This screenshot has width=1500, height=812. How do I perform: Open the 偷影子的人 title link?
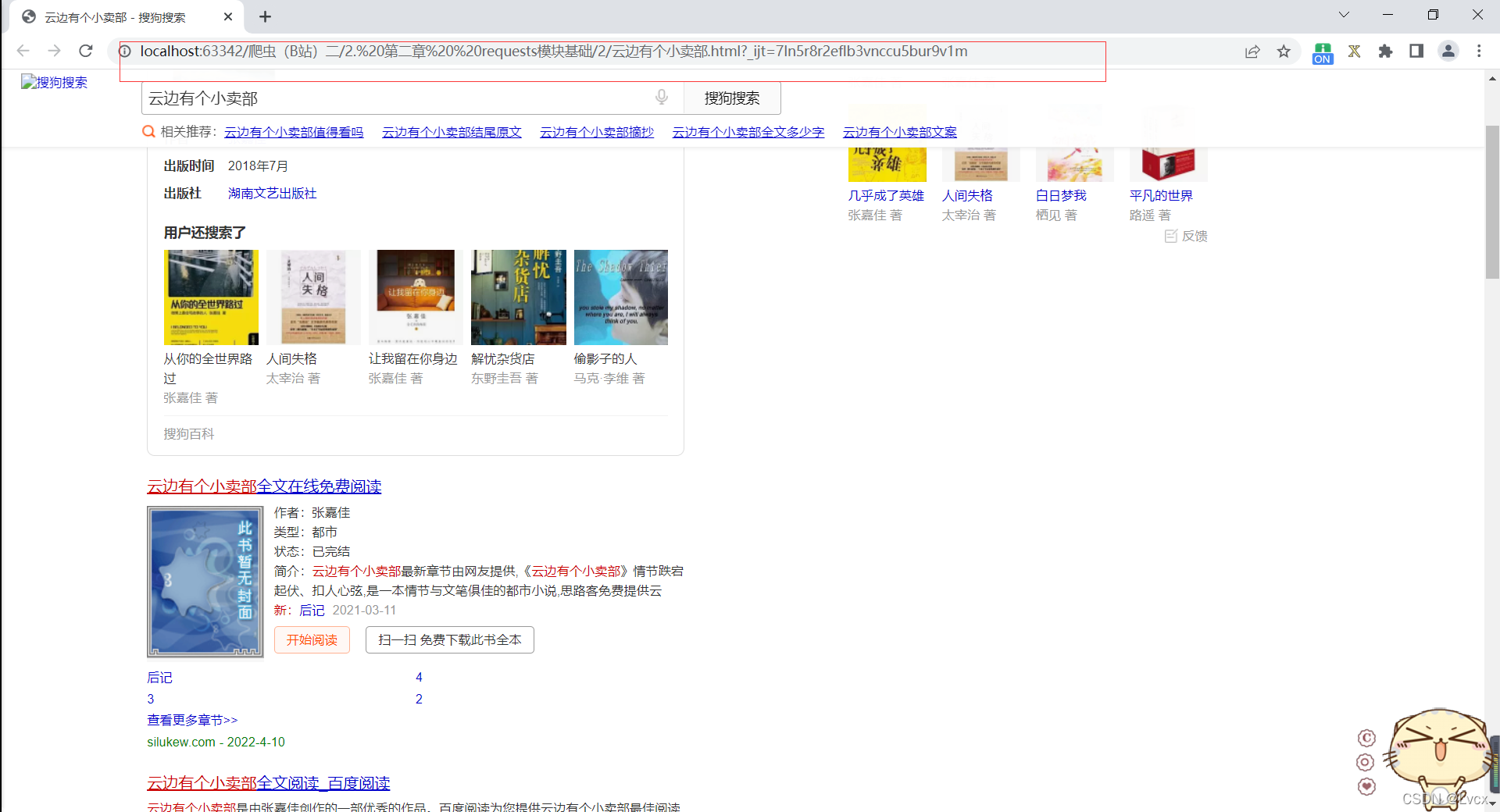pyautogui.click(x=605, y=358)
